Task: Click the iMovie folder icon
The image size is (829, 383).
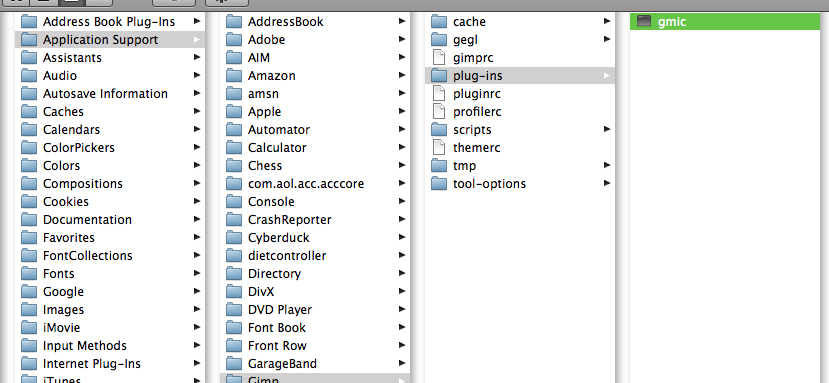Action: click(x=29, y=327)
